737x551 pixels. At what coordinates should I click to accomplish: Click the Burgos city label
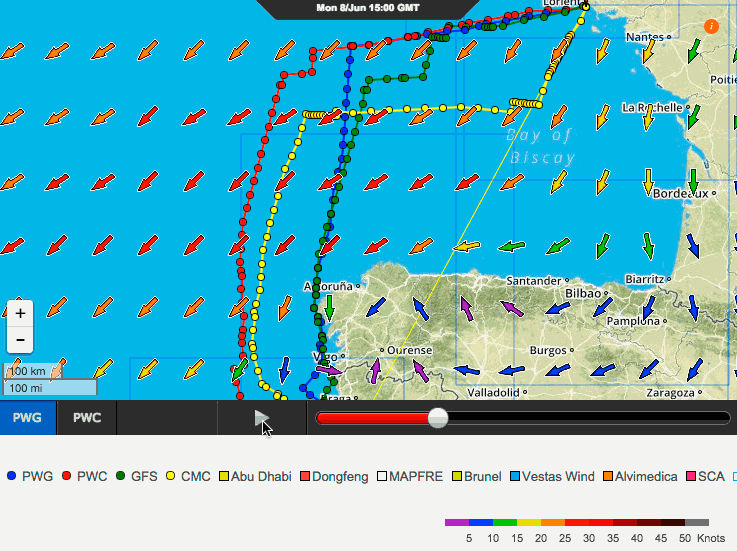click(548, 350)
